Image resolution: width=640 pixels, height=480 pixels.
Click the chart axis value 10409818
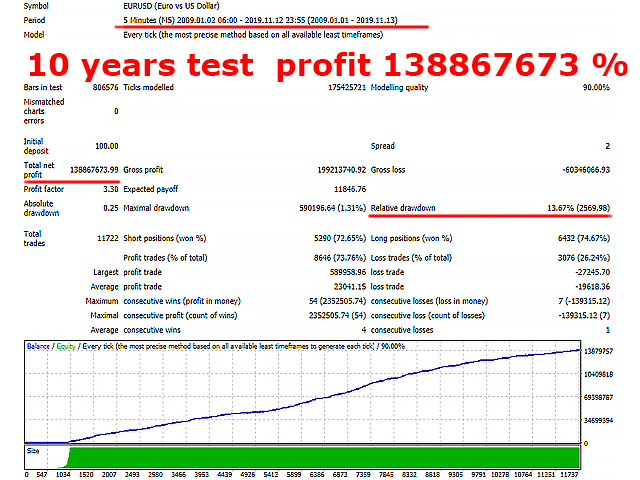click(x=598, y=374)
